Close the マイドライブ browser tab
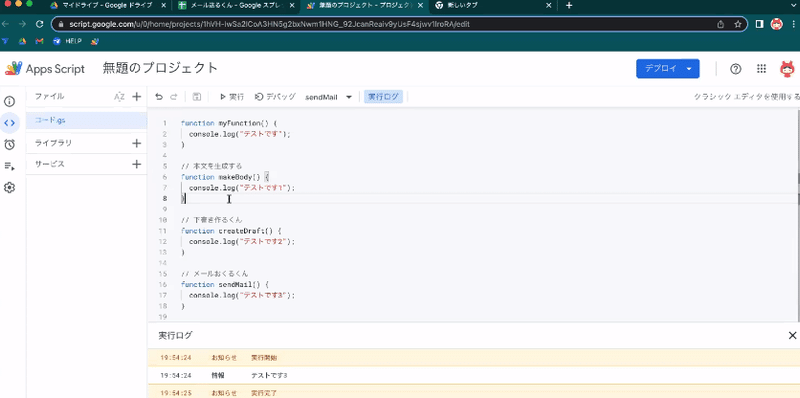This screenshot has width=800, height=398. [x=162, y=6]
